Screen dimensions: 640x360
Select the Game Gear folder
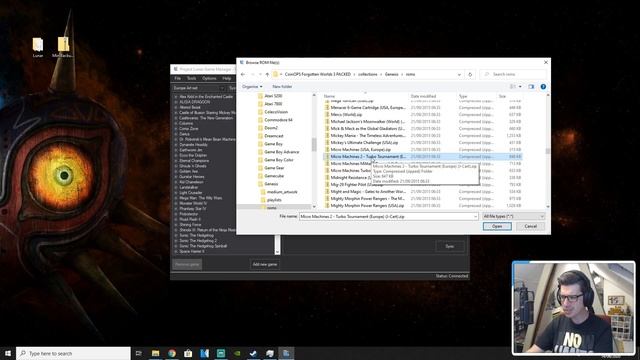point(274,168)
